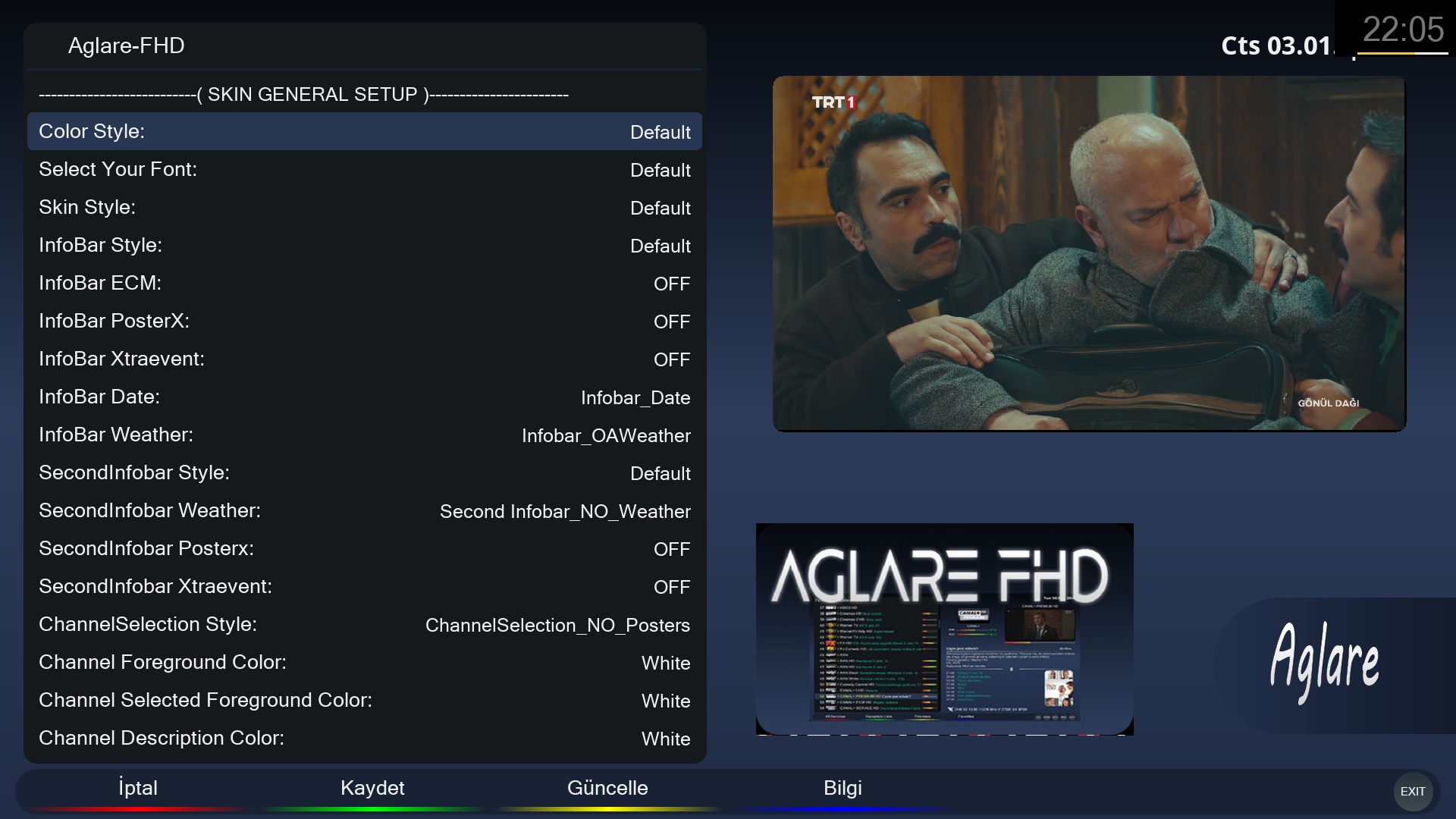Screen dimensions: 1456x819
Task: Select the Aglare FHD skin preview thumbnail
Action: coord(945,629)
